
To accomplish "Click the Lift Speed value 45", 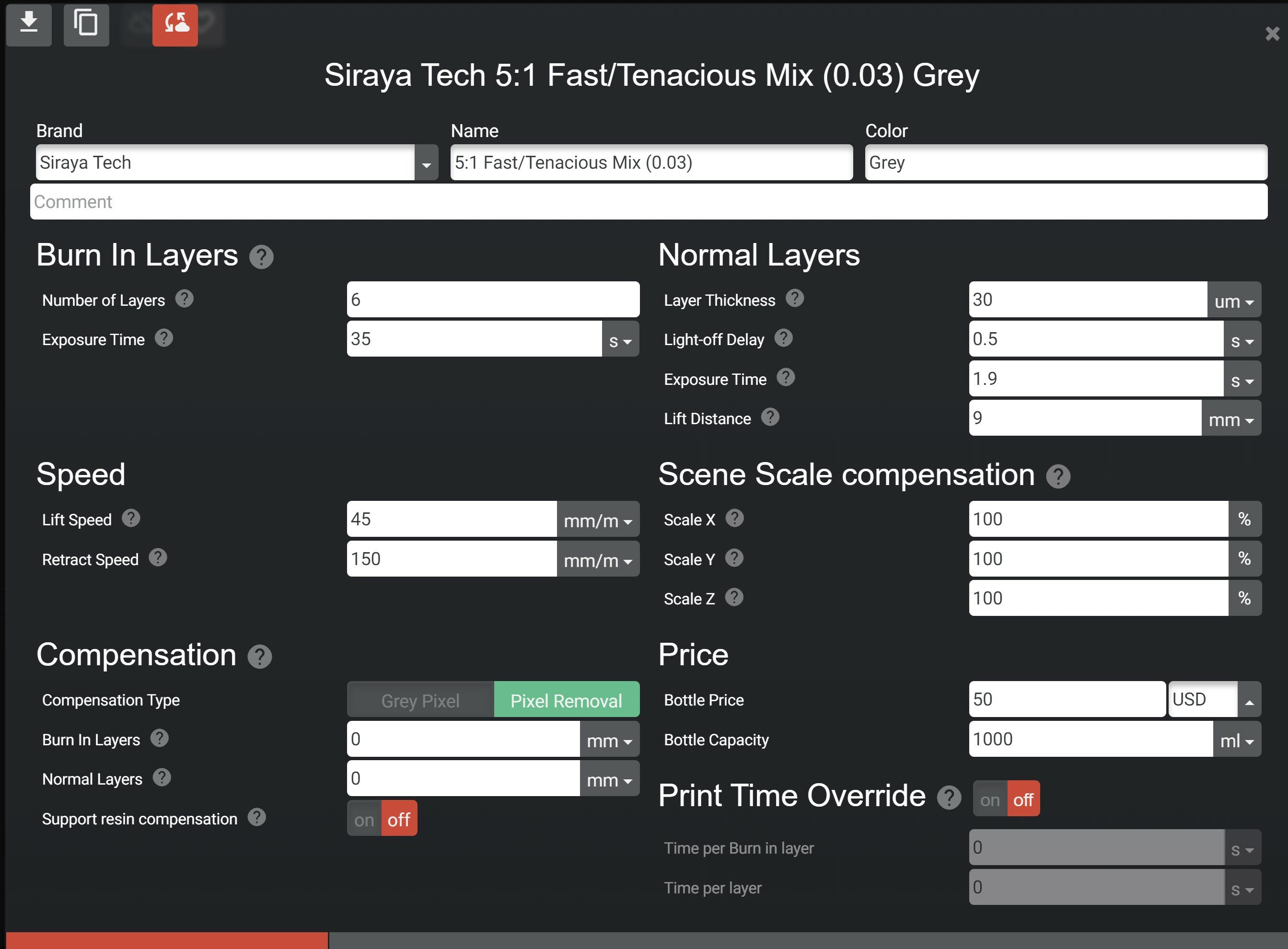I will coord(452,519).
